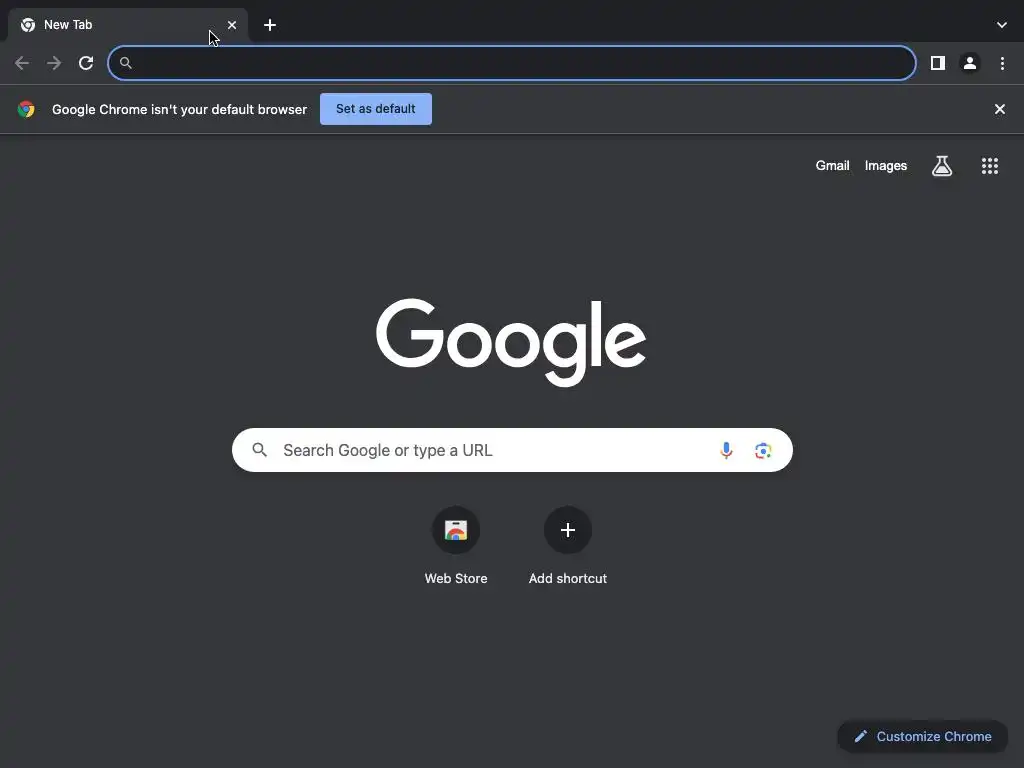Open Chrome's three-dot menu

click(x=1002, y=63)
